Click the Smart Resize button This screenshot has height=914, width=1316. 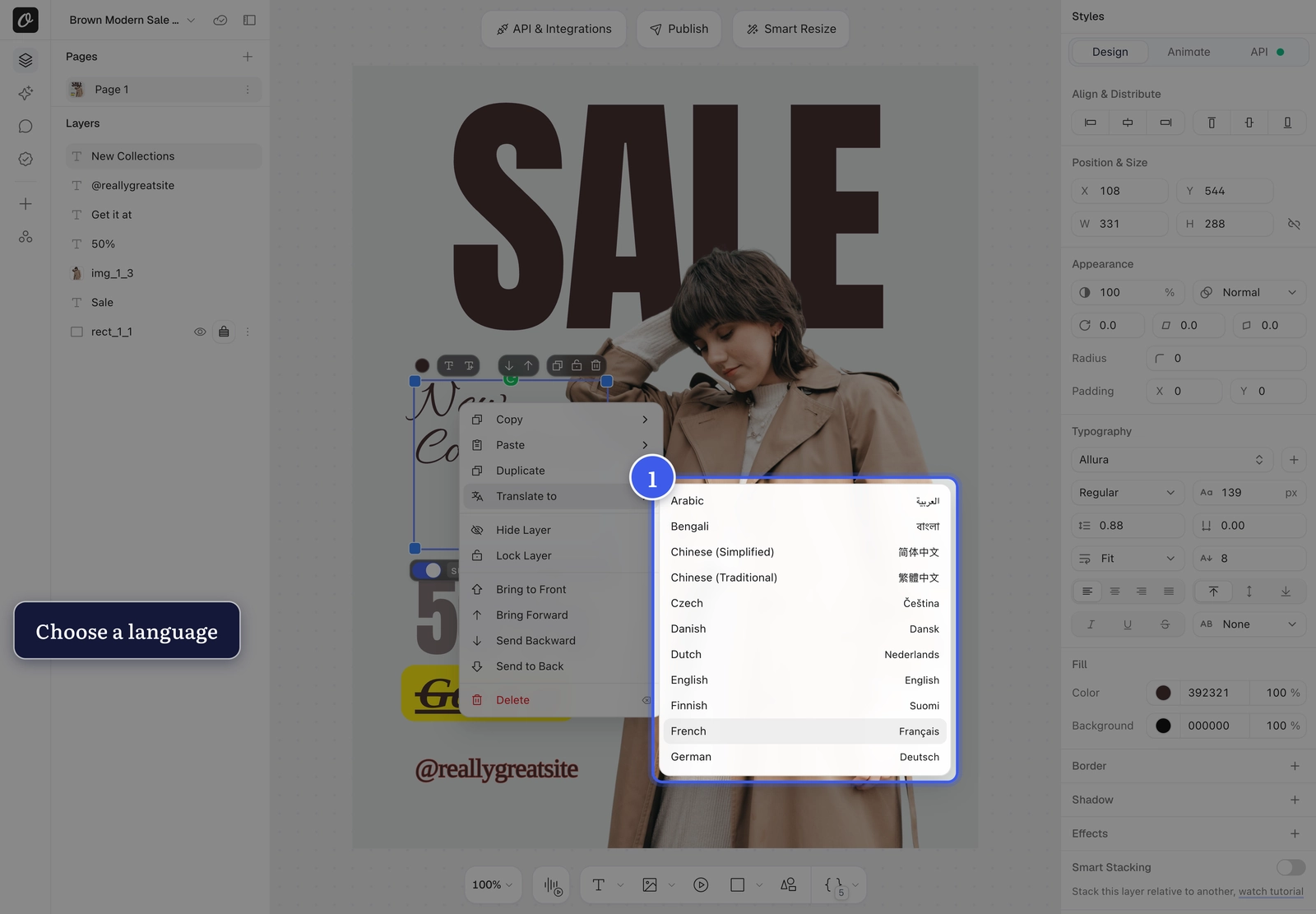[x=790, y=29]
